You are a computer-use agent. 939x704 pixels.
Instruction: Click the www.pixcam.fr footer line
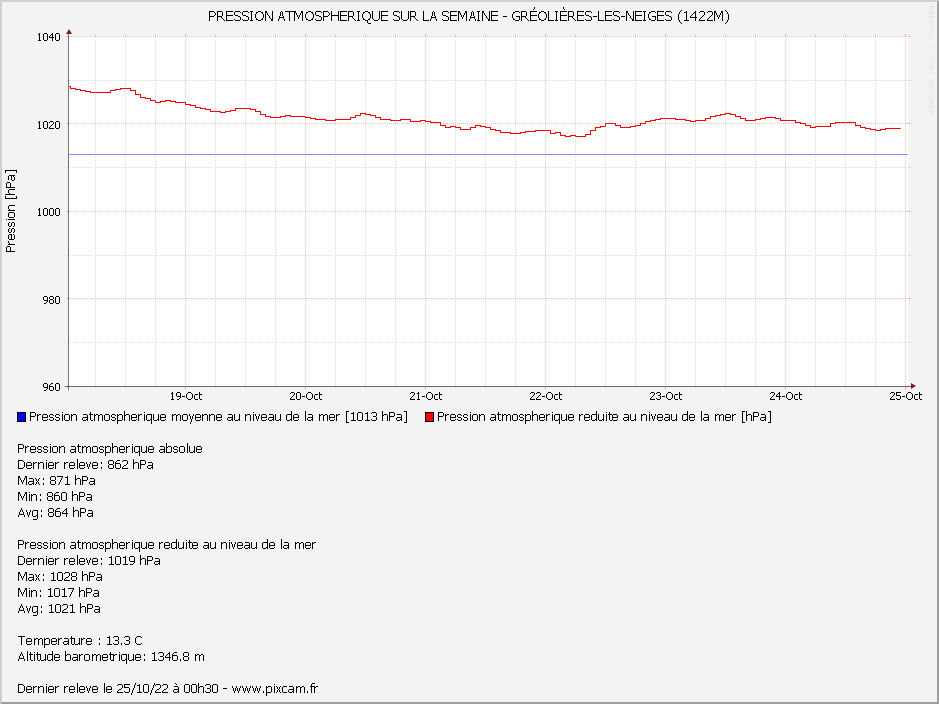tap(168, 689)
